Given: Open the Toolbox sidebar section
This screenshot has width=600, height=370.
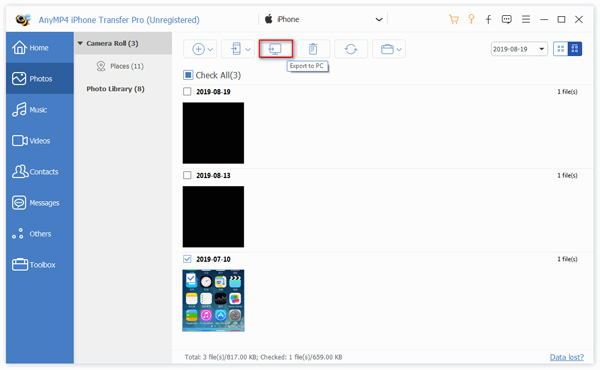Looking at the screenshot, I should 39,265.
